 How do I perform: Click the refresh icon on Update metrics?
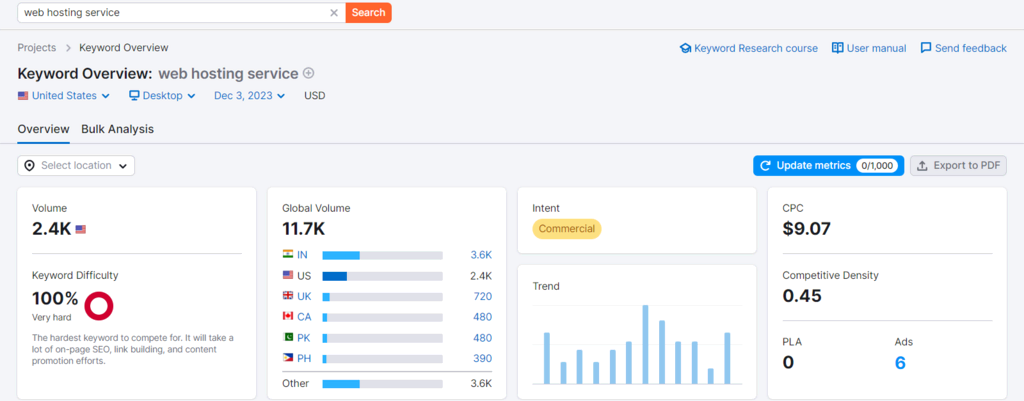coord(766,166)
